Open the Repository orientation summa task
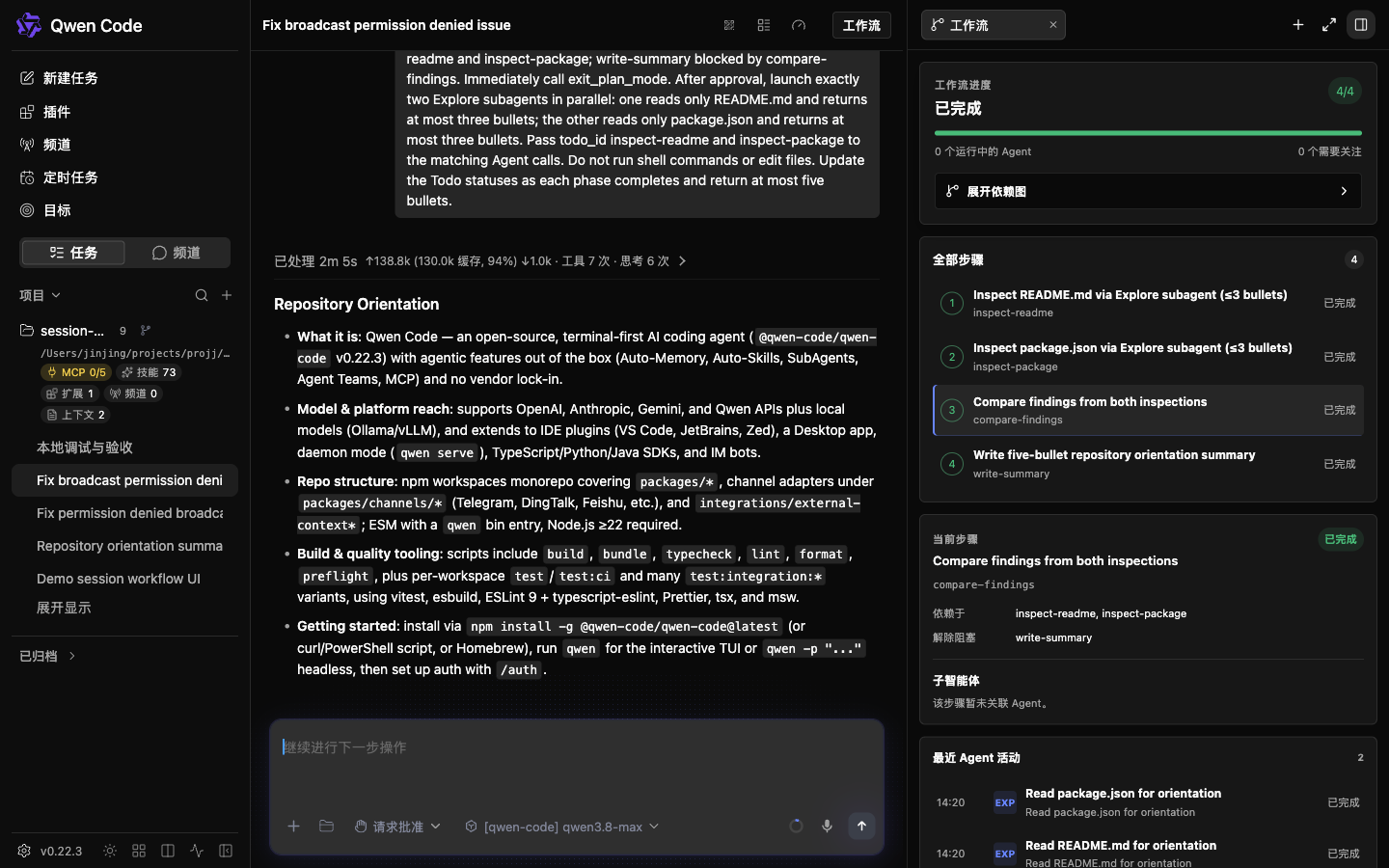The width and height of the screenshot is (1389, 868). [124, 546]
